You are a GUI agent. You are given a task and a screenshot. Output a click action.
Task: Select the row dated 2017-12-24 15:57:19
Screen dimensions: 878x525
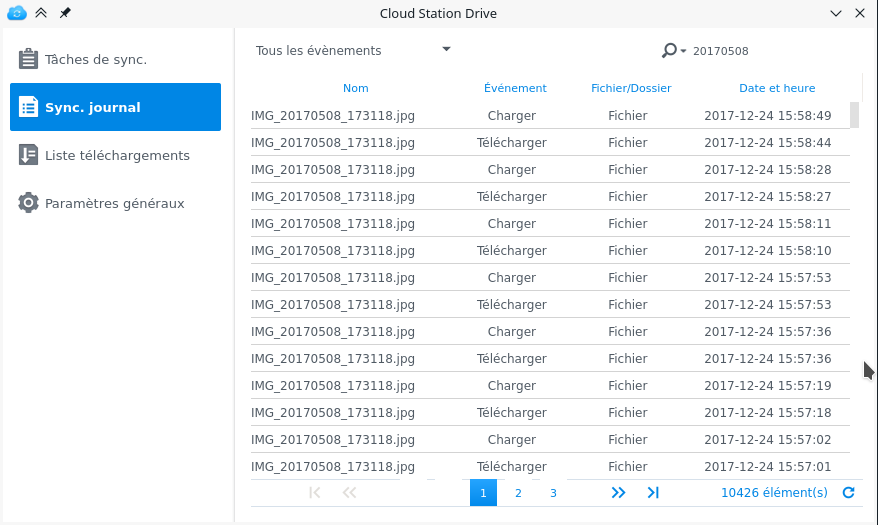click(550, 385)
